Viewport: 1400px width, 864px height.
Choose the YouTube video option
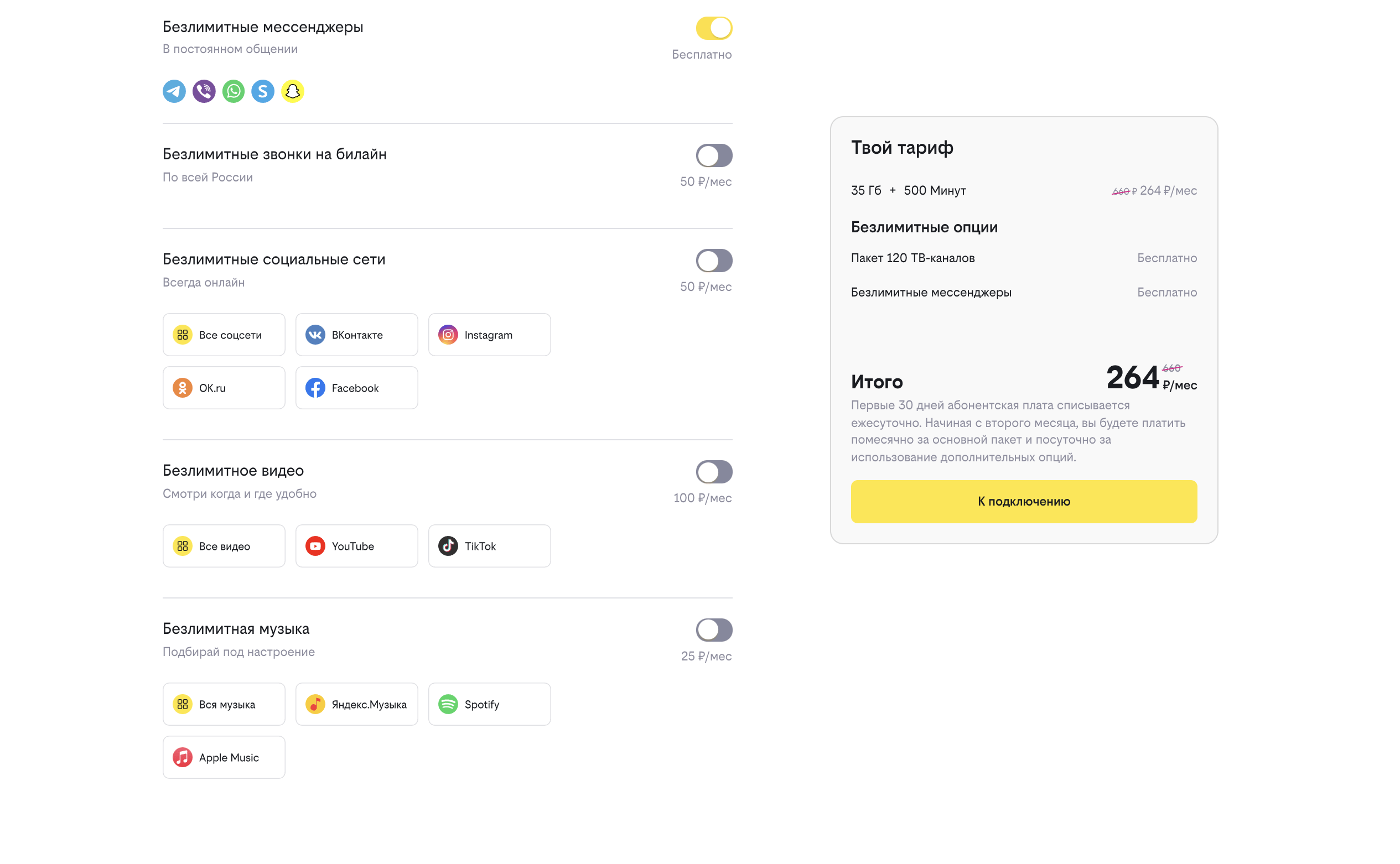[x=356, y=546]
